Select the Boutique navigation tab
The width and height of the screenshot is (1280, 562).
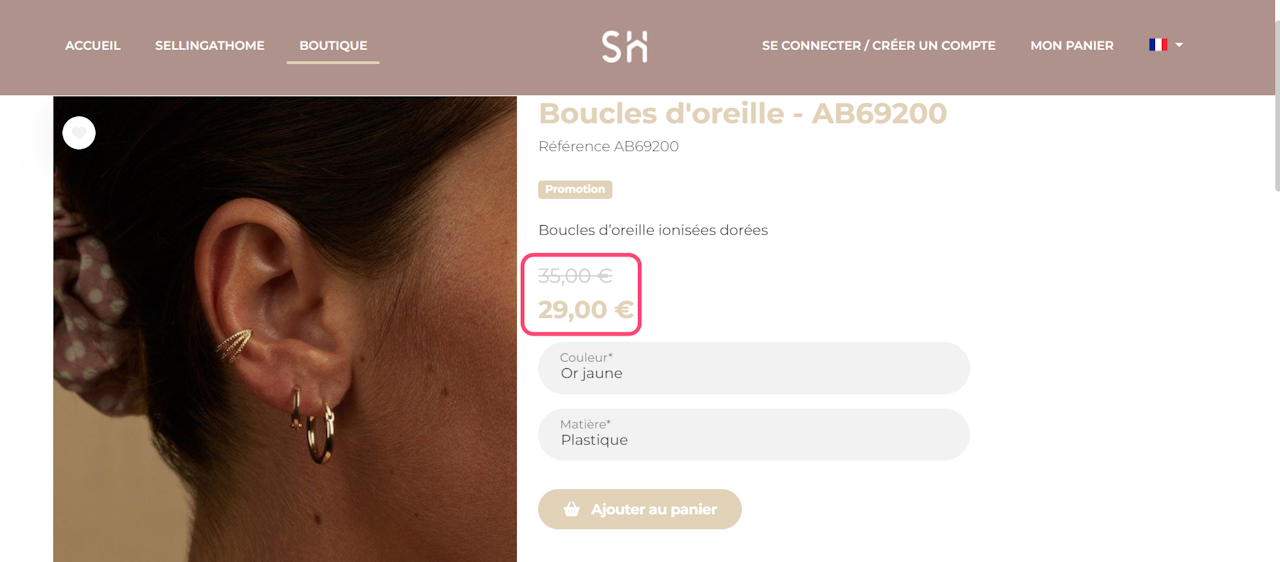pos(333,45)
